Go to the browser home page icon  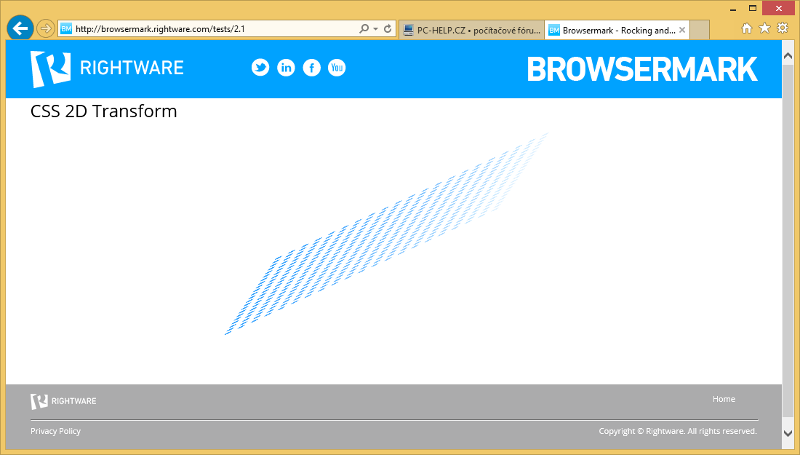pos(746,28)
